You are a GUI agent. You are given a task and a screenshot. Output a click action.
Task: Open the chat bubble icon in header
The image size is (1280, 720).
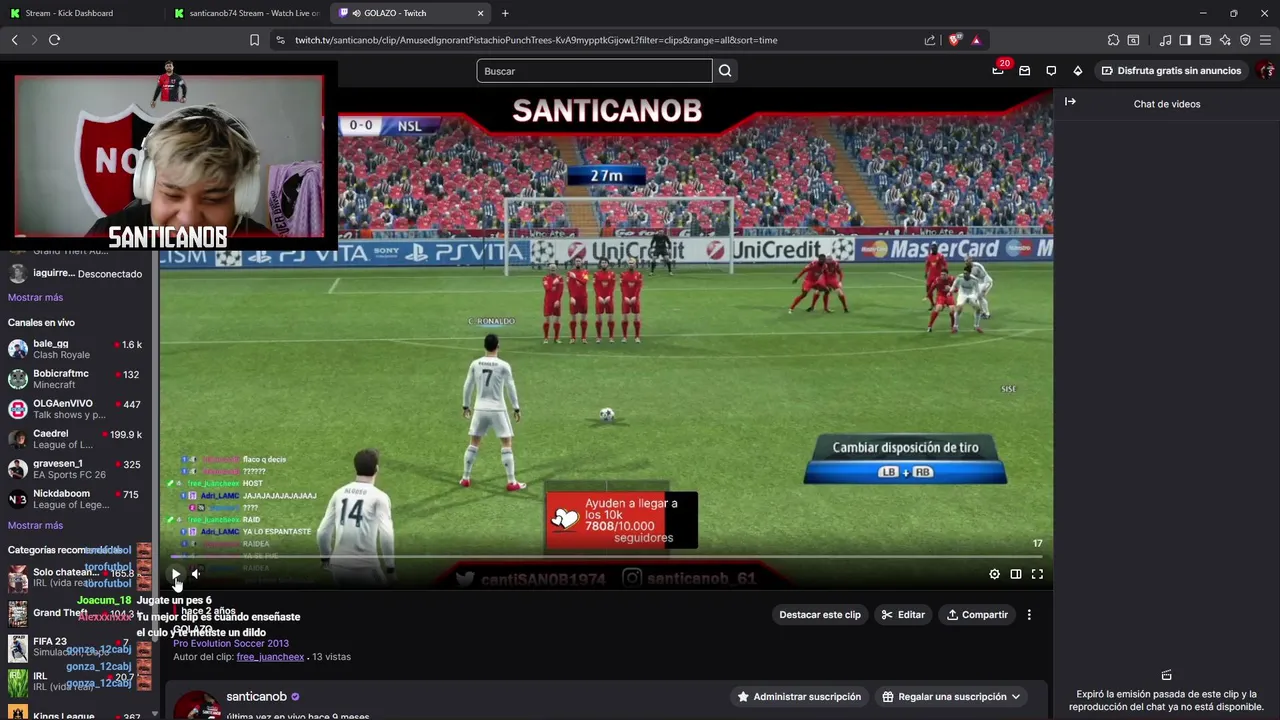click(1051, 71)
